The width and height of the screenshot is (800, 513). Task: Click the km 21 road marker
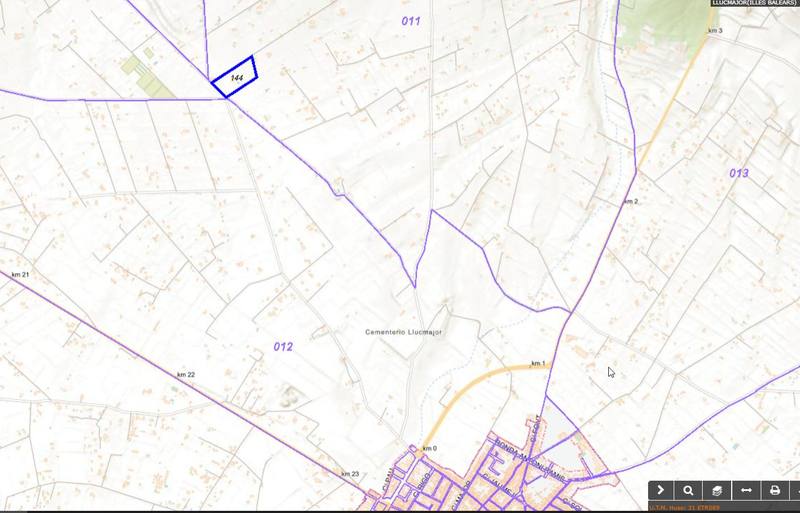[x=20, y=274]
